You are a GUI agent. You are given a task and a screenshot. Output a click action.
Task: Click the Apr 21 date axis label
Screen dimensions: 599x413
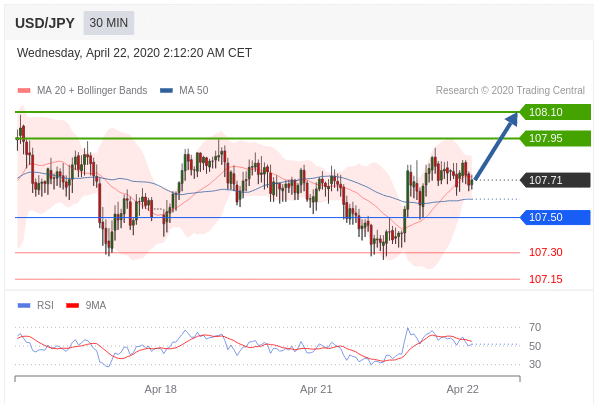(x=316, y=389)
